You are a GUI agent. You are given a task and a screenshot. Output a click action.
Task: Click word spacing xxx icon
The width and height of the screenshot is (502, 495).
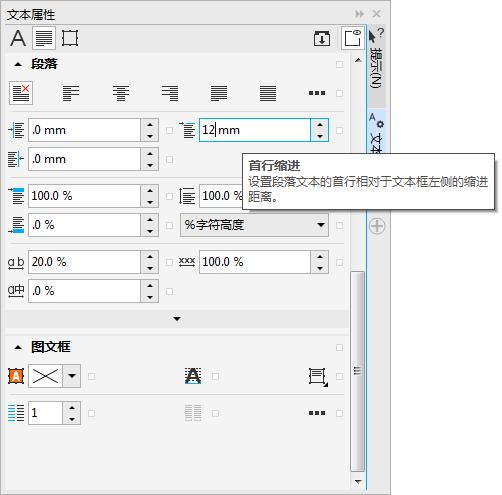pos(187,262)
